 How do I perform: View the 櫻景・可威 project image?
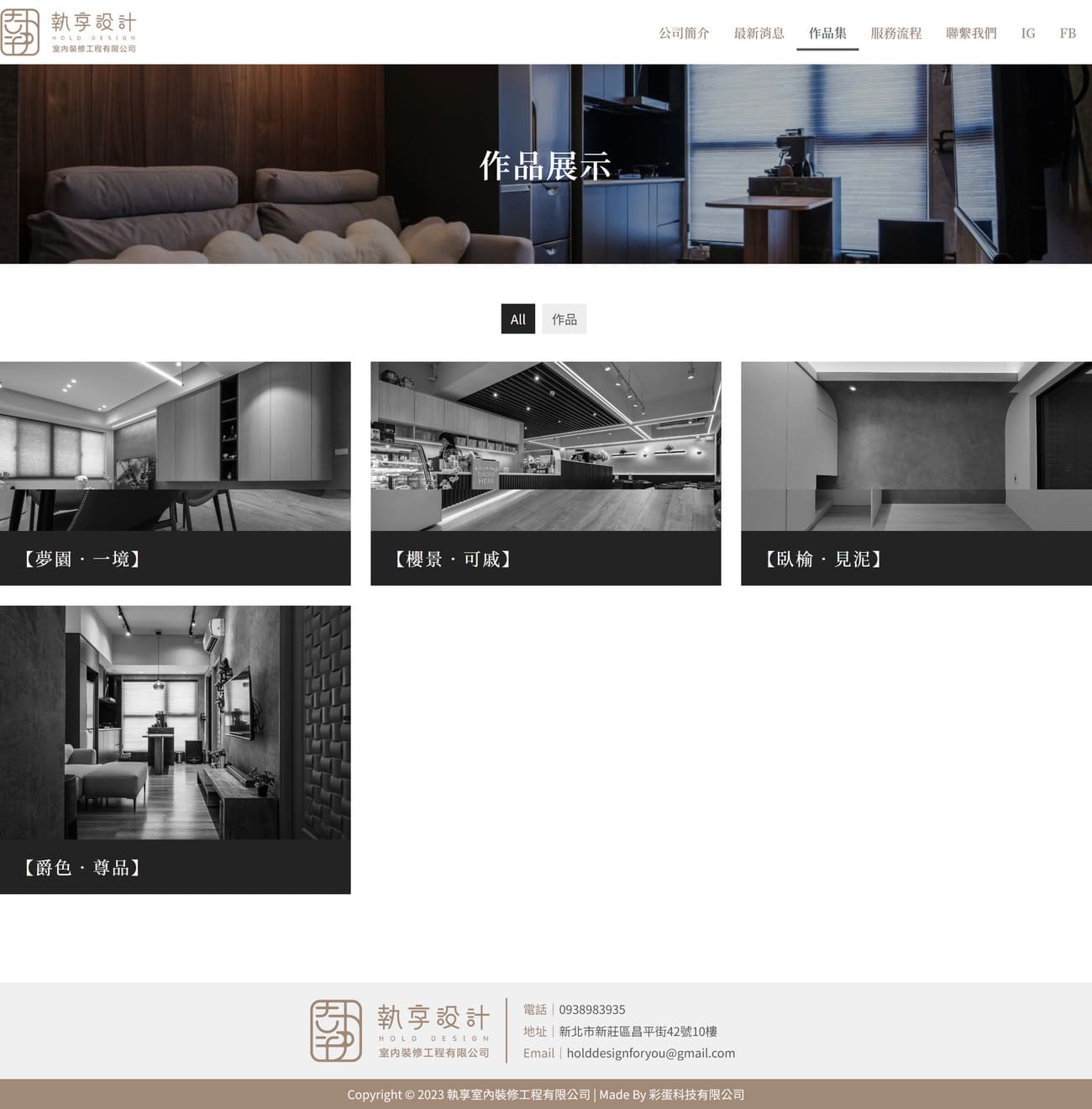tap(545, 446)
